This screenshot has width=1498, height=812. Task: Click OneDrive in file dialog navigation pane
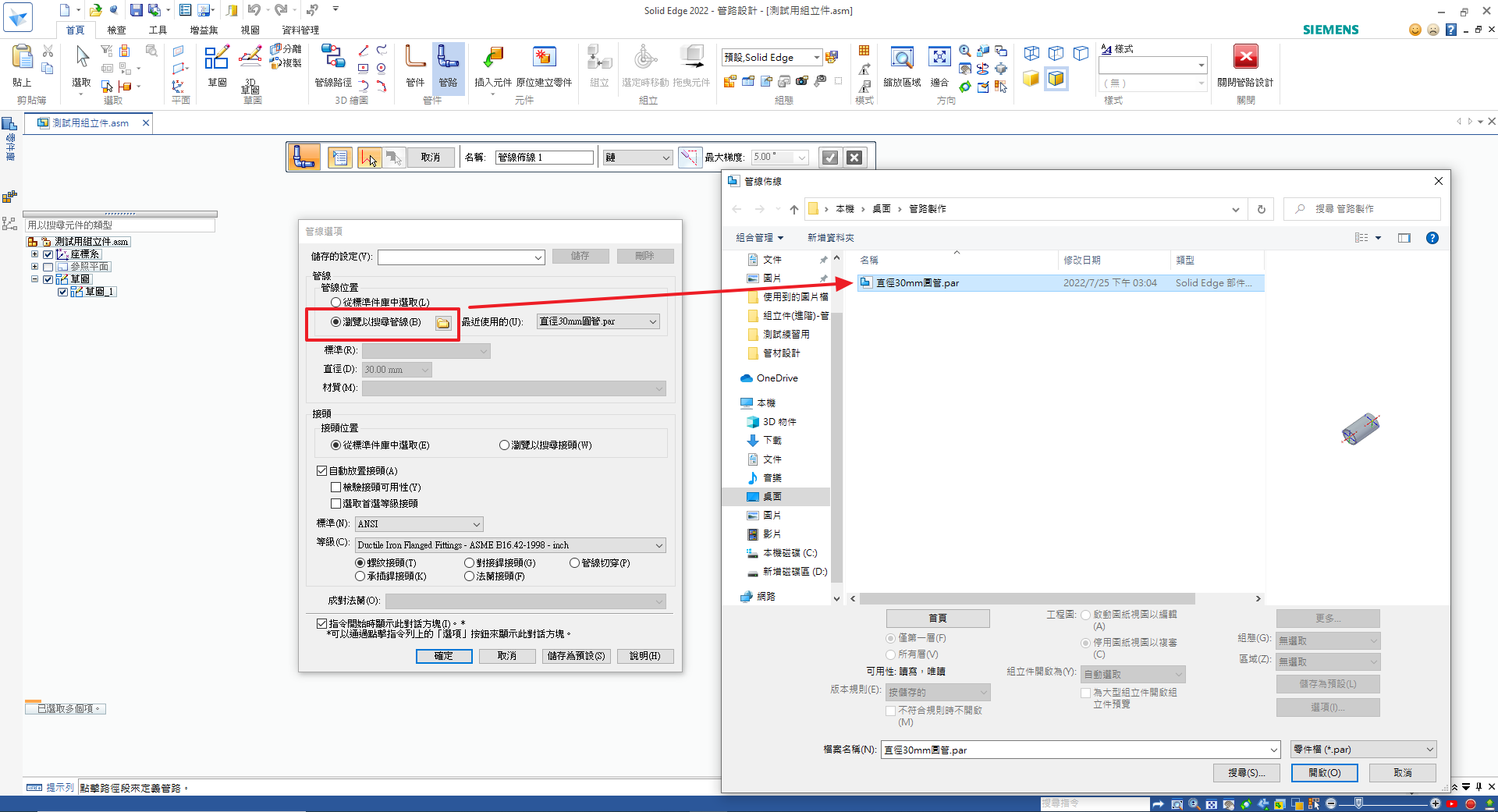pos(777,378)
